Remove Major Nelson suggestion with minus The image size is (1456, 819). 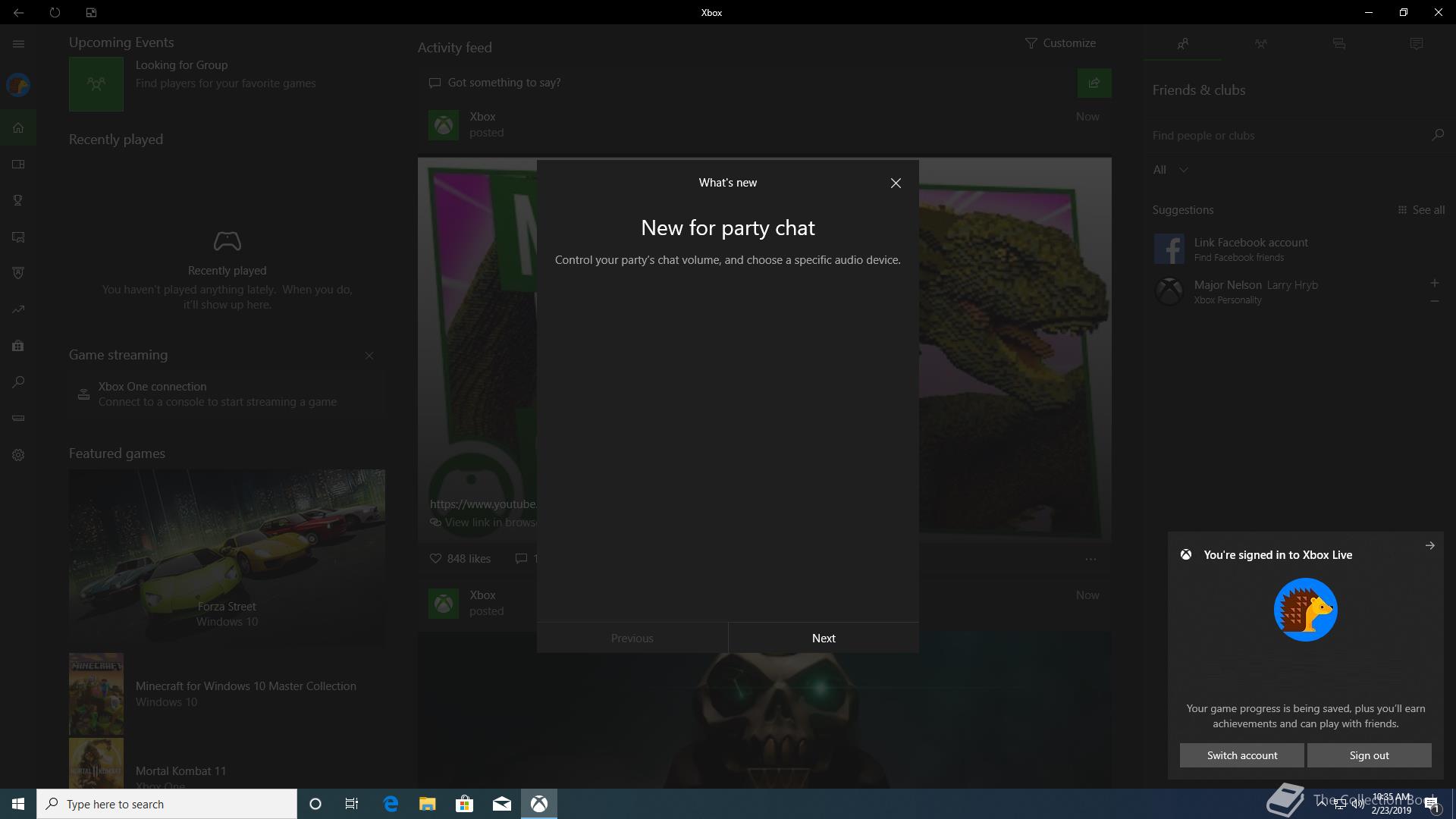point(1434,301)
